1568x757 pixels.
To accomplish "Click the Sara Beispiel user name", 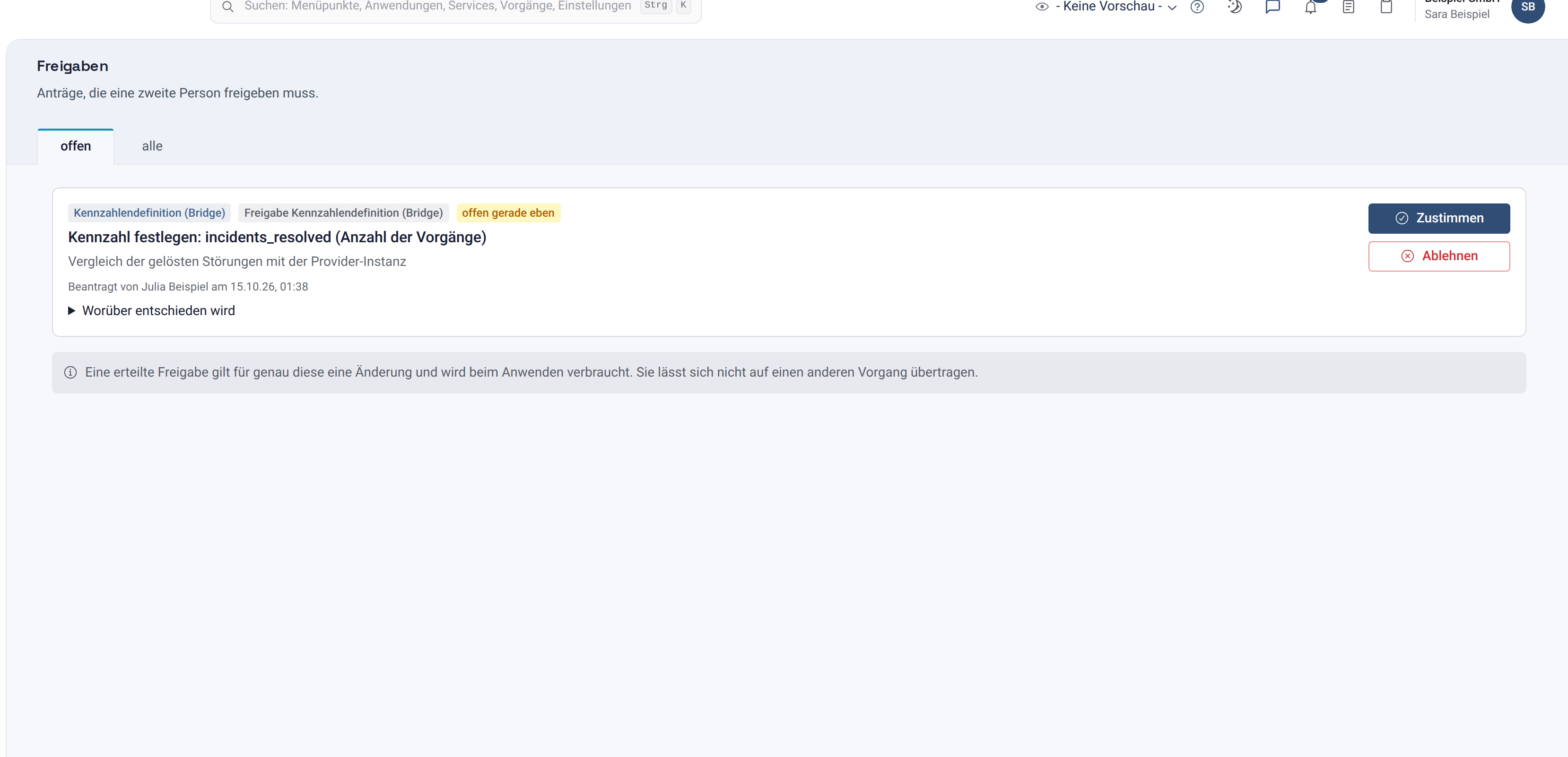I will point(1456,15).
